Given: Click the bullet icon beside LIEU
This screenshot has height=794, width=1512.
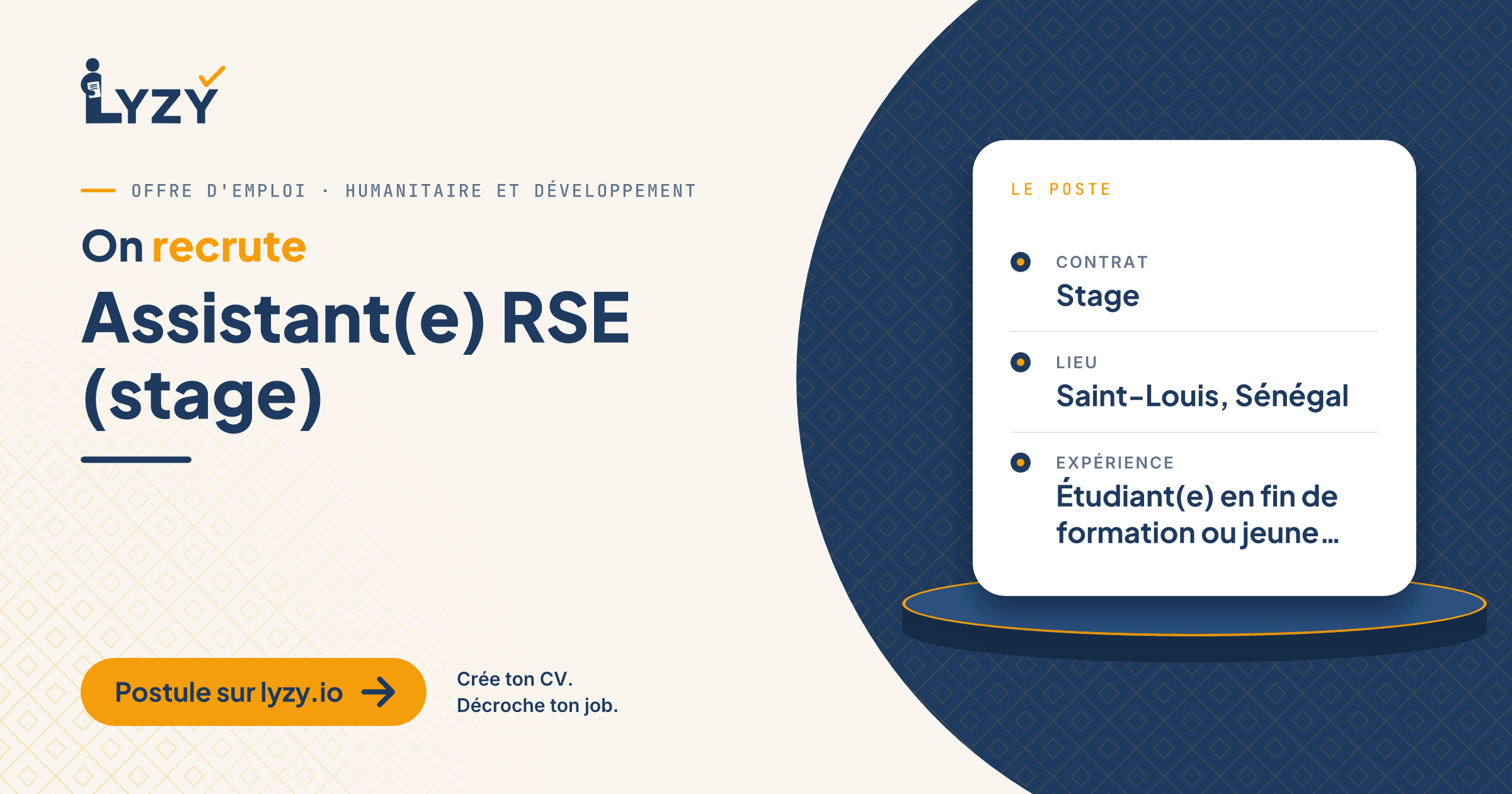Looking at the screenshot, I should pyautogui.click(x=1021, y=362).
